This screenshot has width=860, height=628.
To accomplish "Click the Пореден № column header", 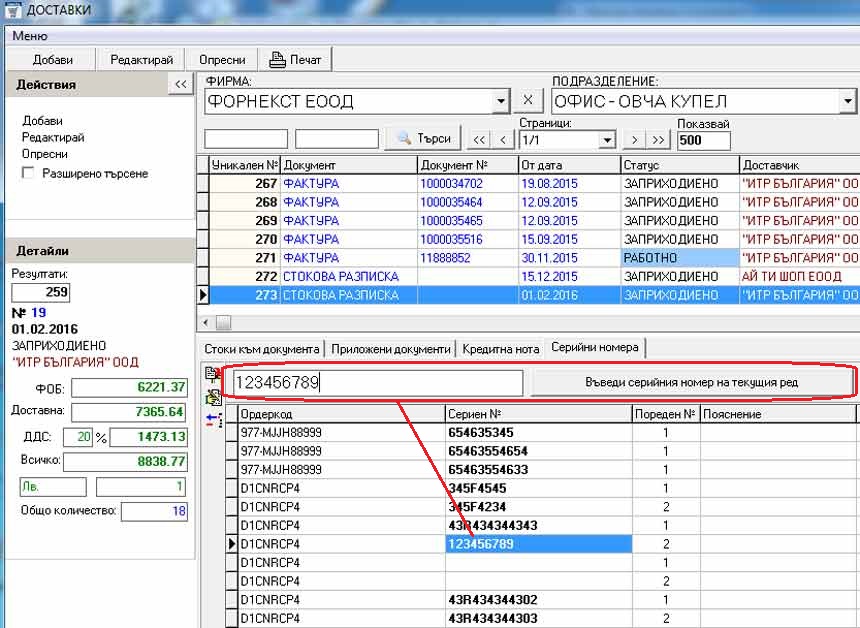I will pos(666,414).
